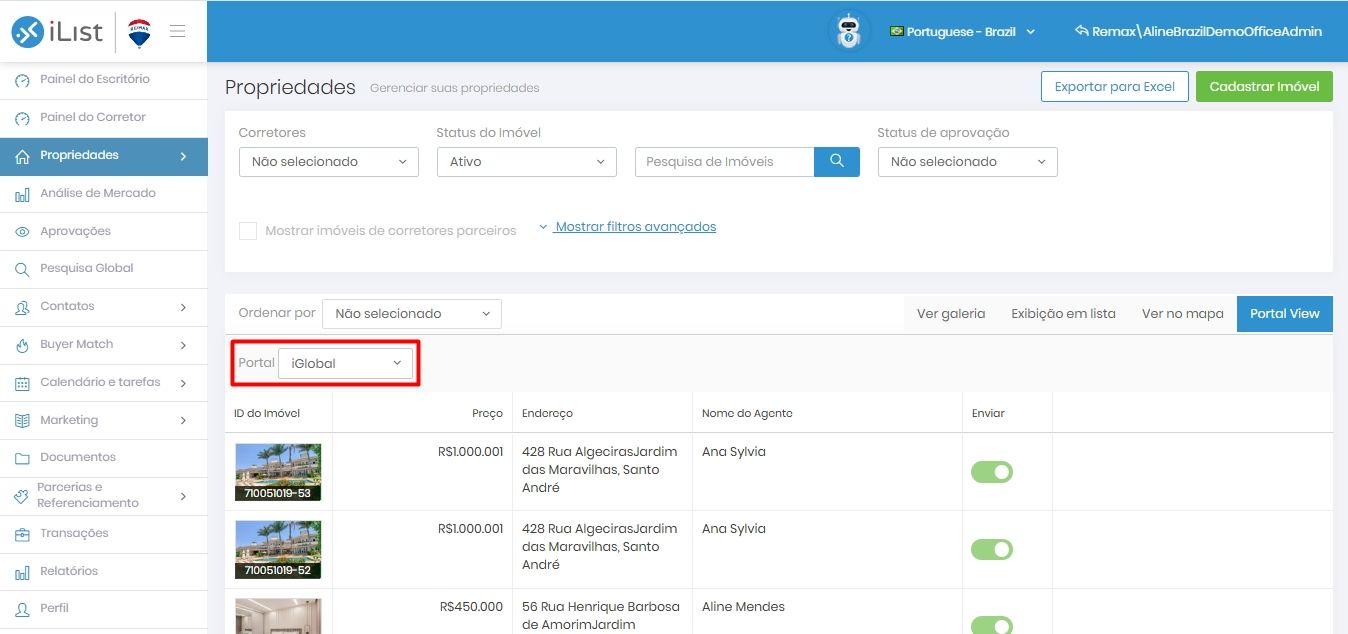Click the magnifier search button
Screen dimensions: 1348x634
pos(837,161)
